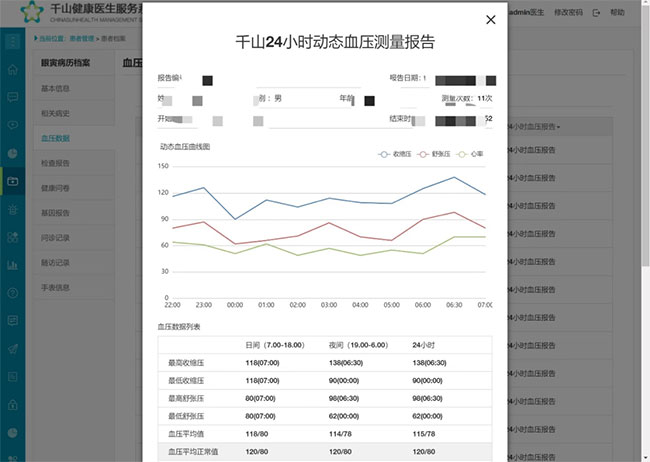The image size is (650, 462).
Task: Open the pie chart icon above the folder icon
Action: click(12, 153)
